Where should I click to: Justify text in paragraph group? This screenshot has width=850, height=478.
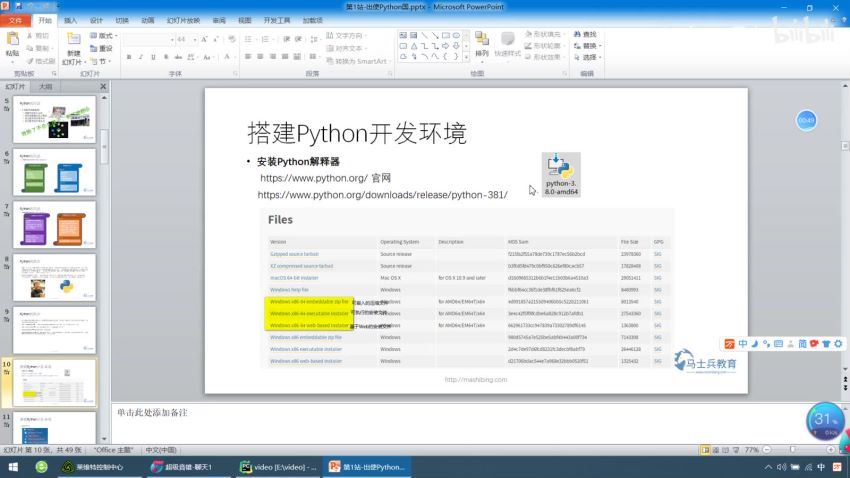[285, 56]
